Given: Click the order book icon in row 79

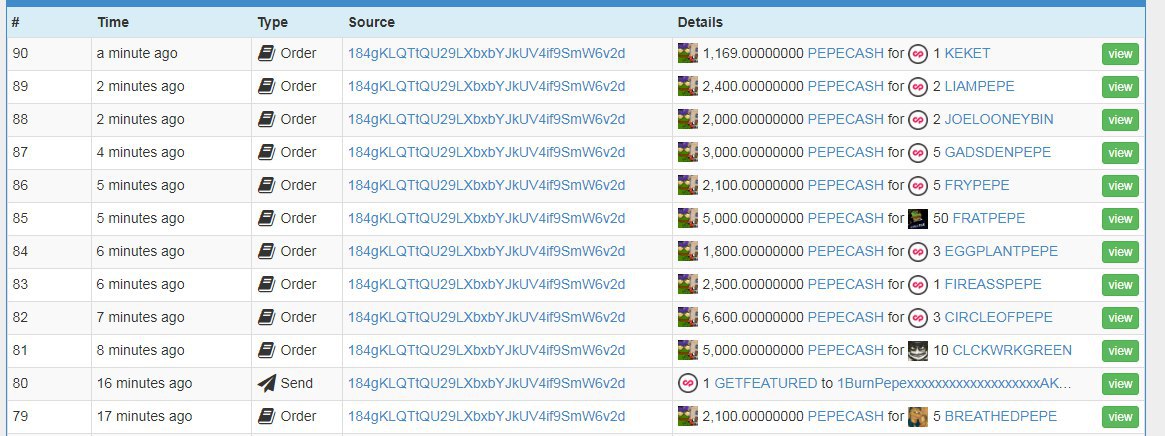Looking at the screenshot, I should (x=267, y=416).
